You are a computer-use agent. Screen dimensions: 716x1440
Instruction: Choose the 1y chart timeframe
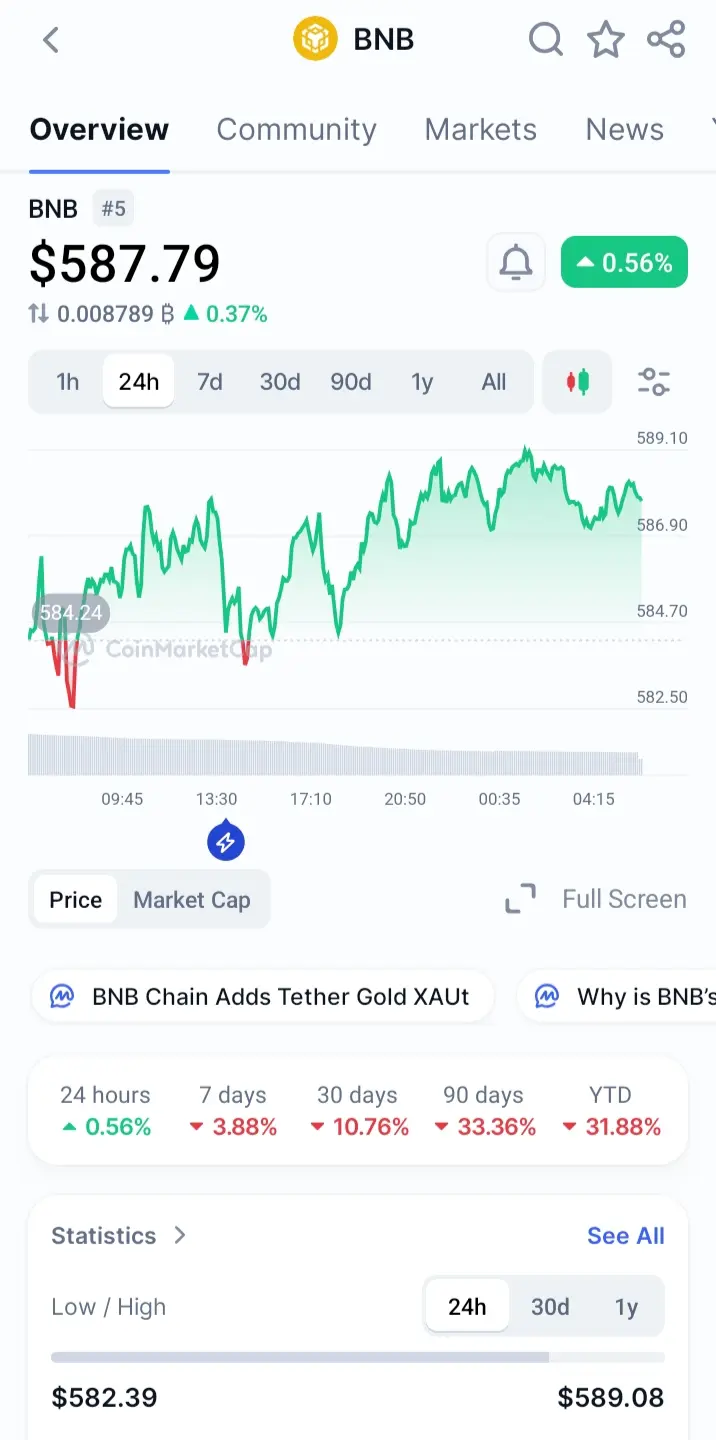[x=422, y=382]
